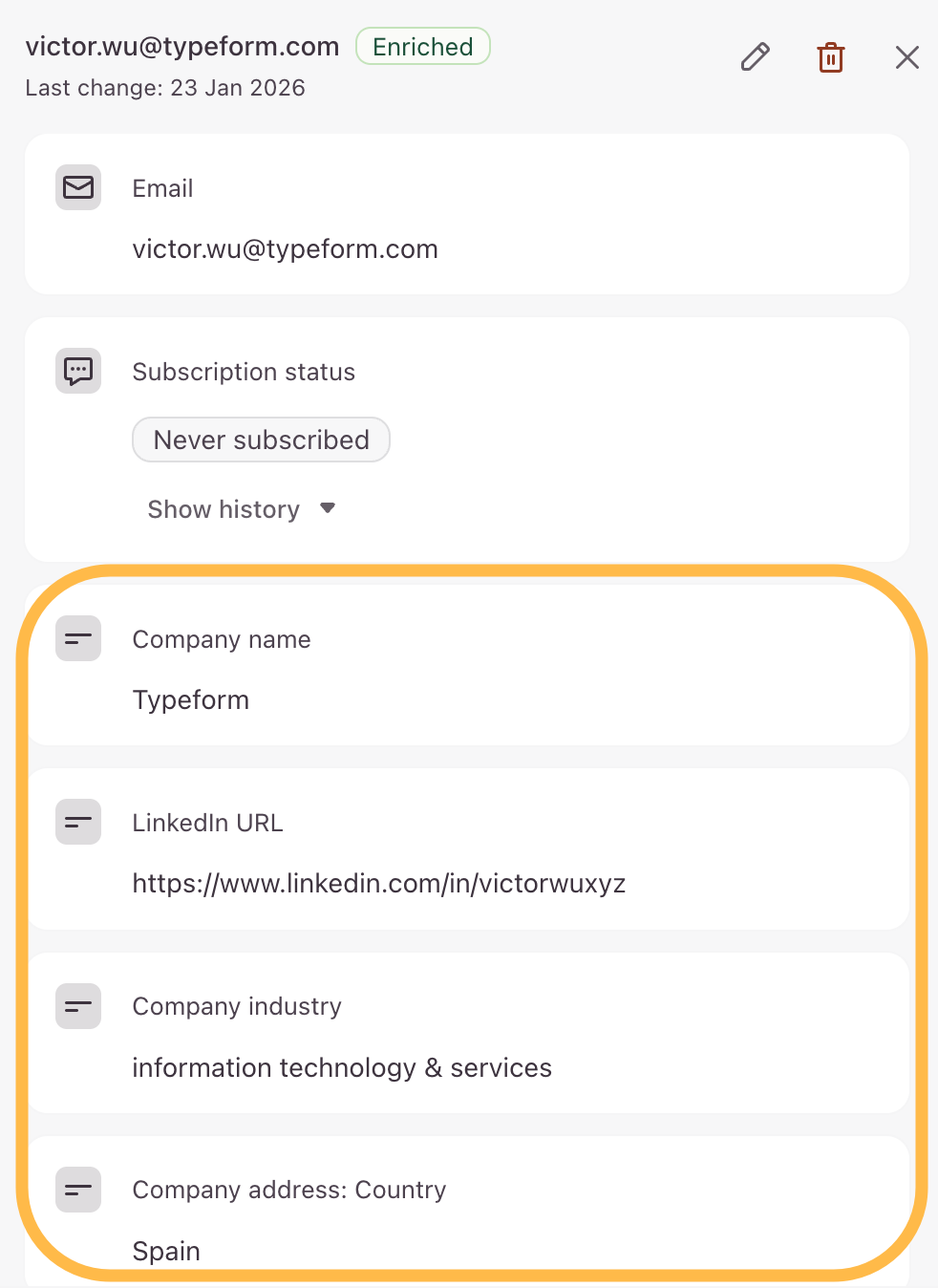Click the contact email header title

[x=182, y=47]
